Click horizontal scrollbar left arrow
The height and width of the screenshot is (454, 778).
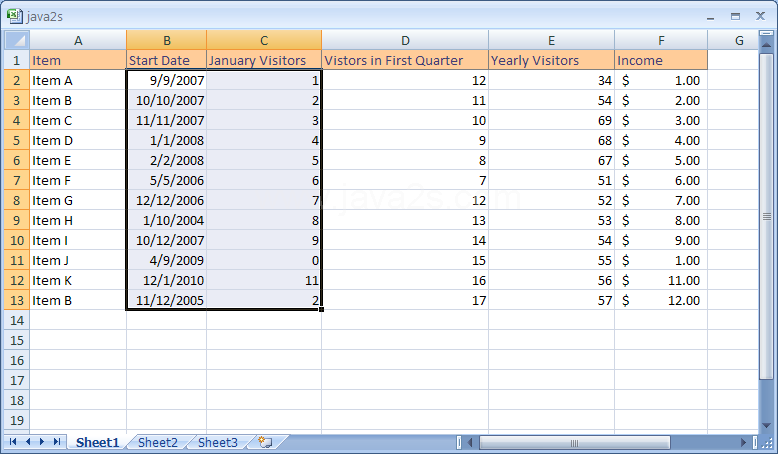tap(470, 442)
